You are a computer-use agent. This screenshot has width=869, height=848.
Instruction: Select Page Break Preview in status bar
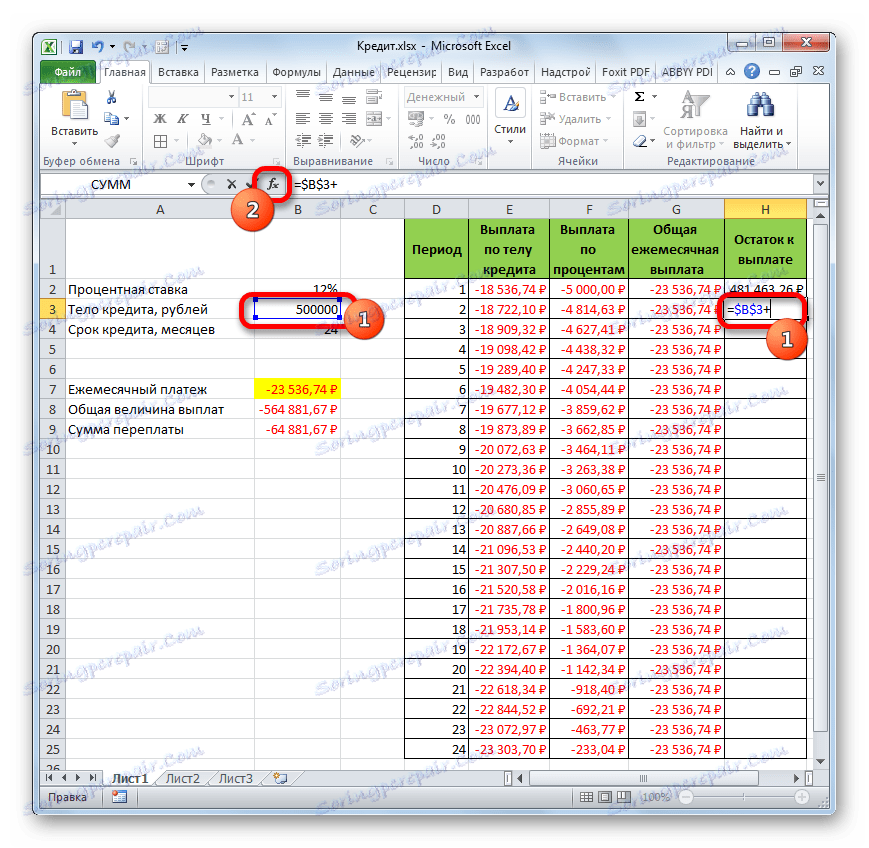point(623,797)
